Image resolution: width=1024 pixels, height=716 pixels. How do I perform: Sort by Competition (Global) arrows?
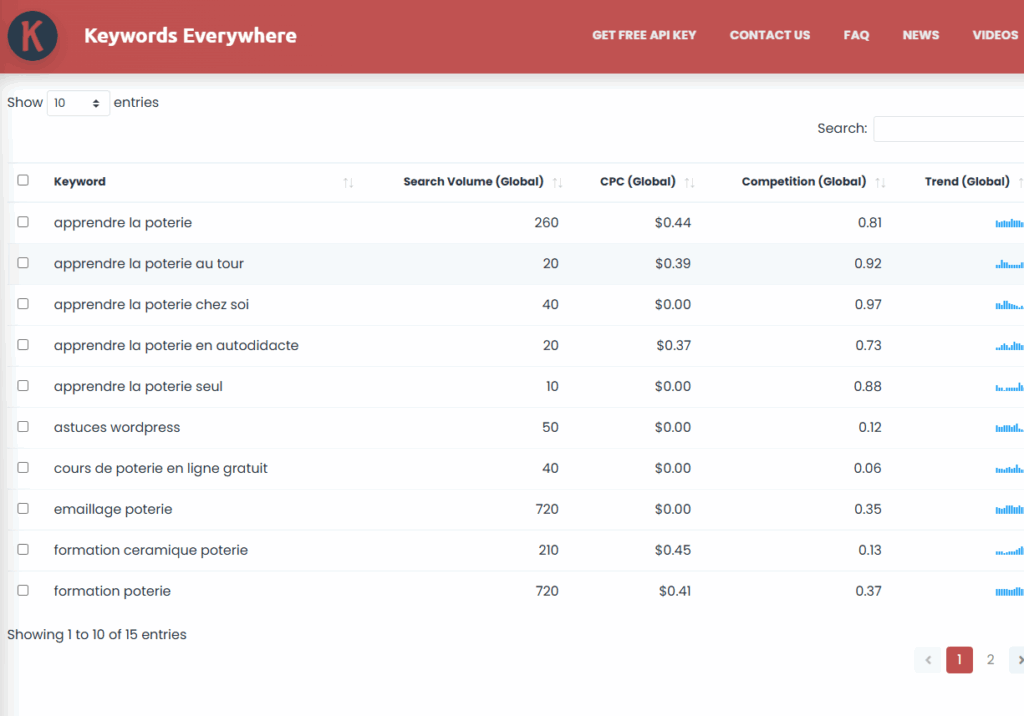pos(880,183)
